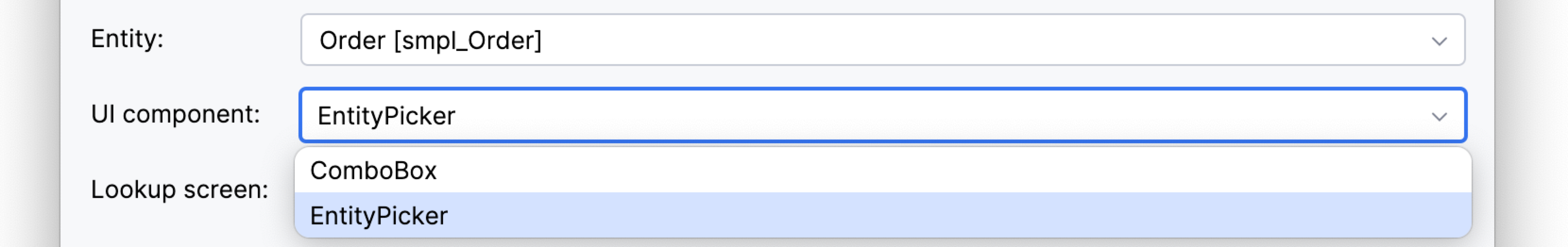Screen dimensions: 1568x247
Task: Click the down arrow beside Order [smpl_Order]
Action: pyautogui.click(x=1439, y=41)
